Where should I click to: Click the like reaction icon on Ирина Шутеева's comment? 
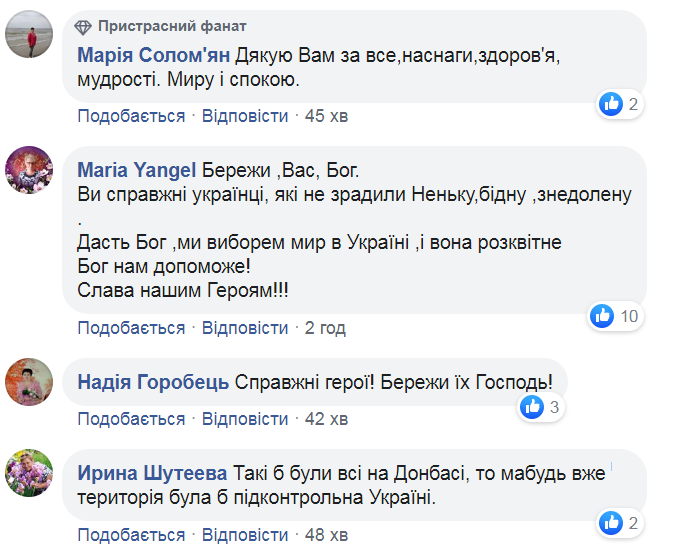click(x=611, y=521)
